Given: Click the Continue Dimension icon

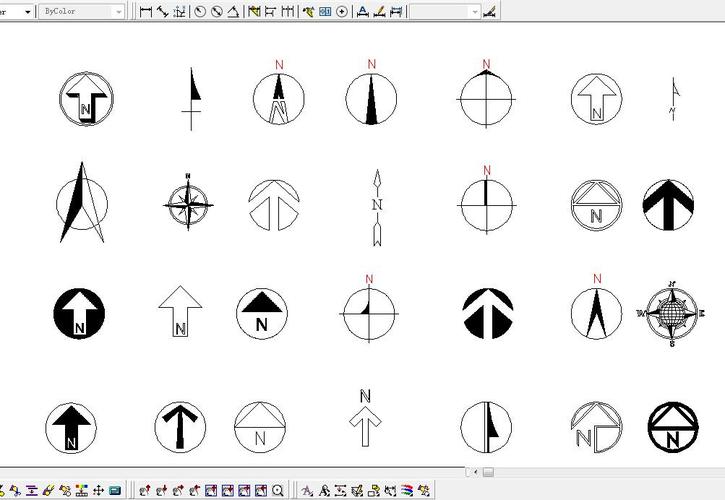Looking at the screenshot, I should click(288, 11).
